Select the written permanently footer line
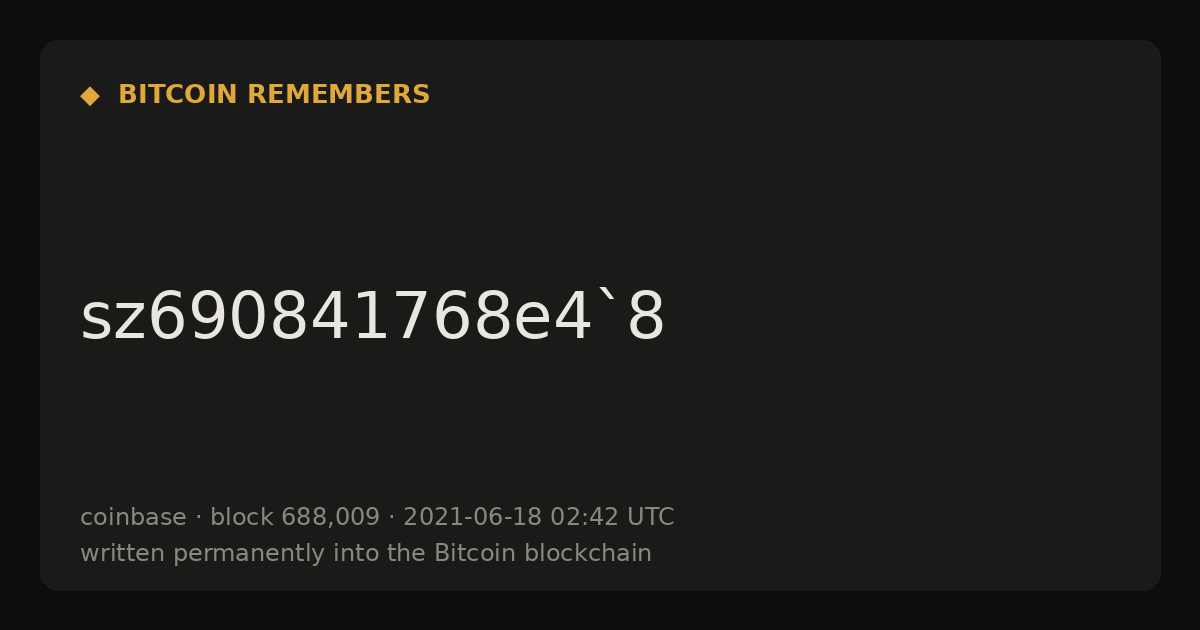 pyautogui.click(x=366, y=553)
